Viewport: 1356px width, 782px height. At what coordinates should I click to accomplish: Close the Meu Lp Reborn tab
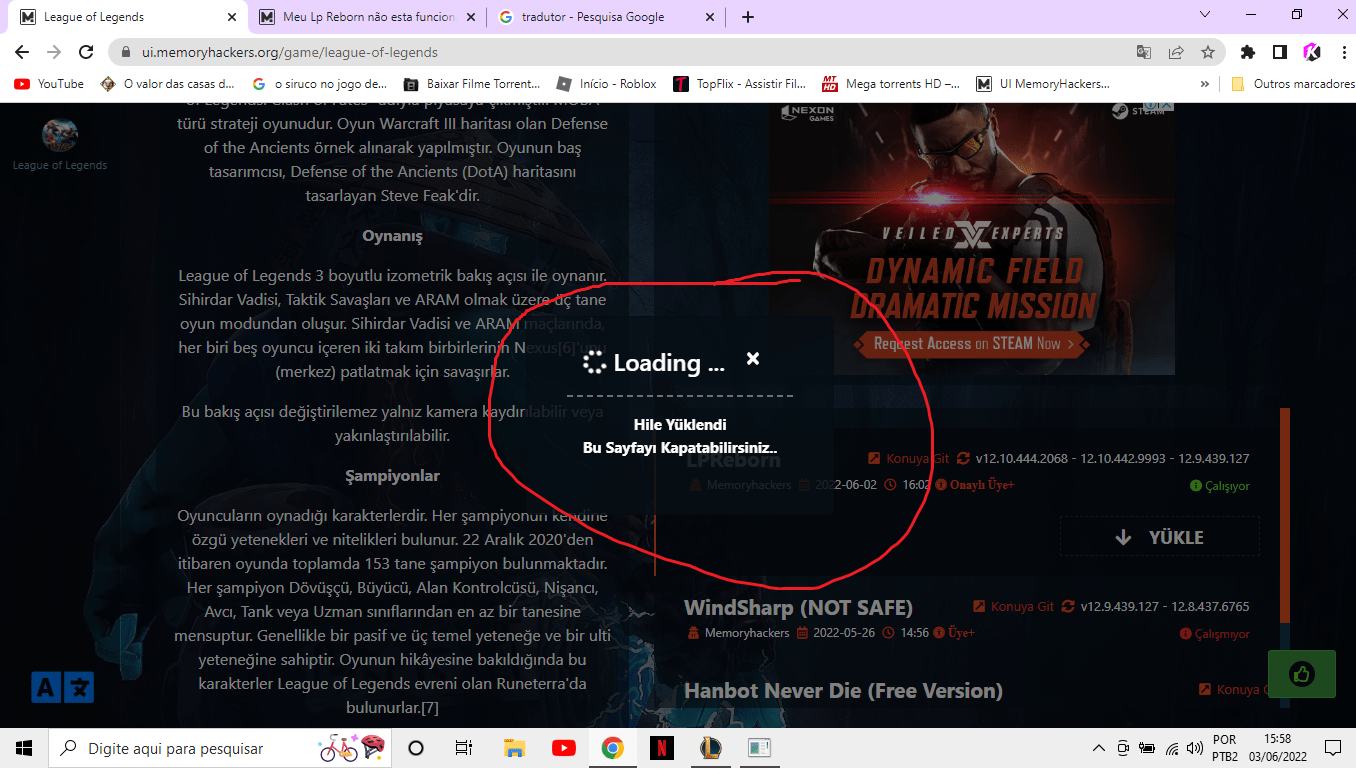point(470,17)
